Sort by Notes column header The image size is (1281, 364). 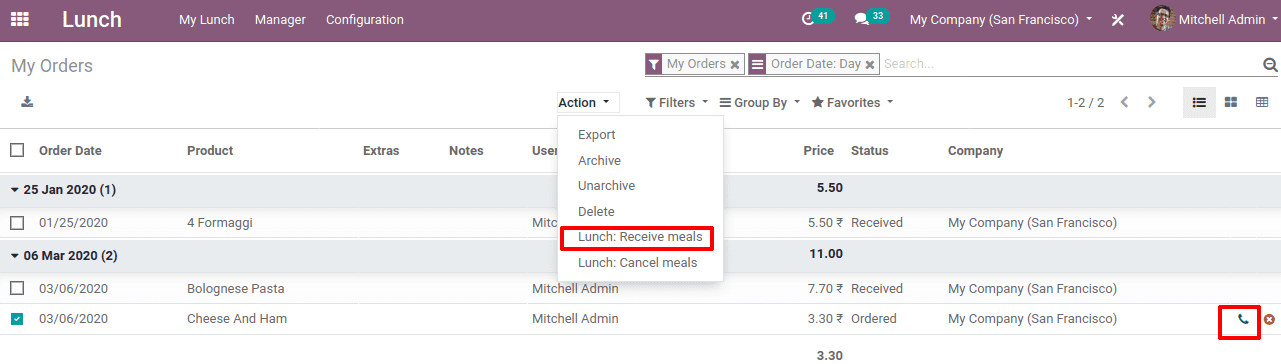coord(466,151)
